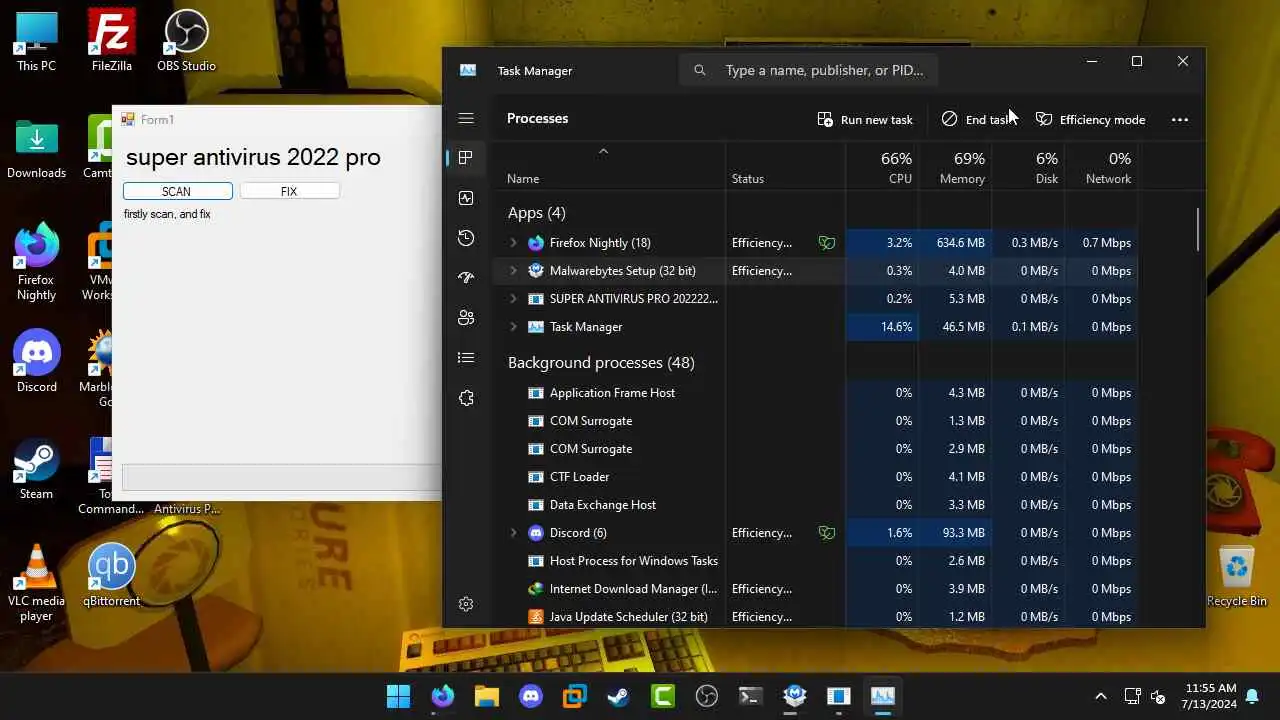
Task: Expand SUPER ANTIVIRUS PRO process group
Action: (x=514, y=299)
